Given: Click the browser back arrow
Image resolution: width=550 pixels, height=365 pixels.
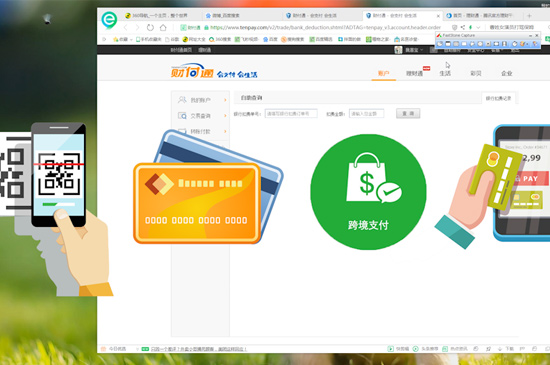Looking at the screenshot, I should (126, 27).
